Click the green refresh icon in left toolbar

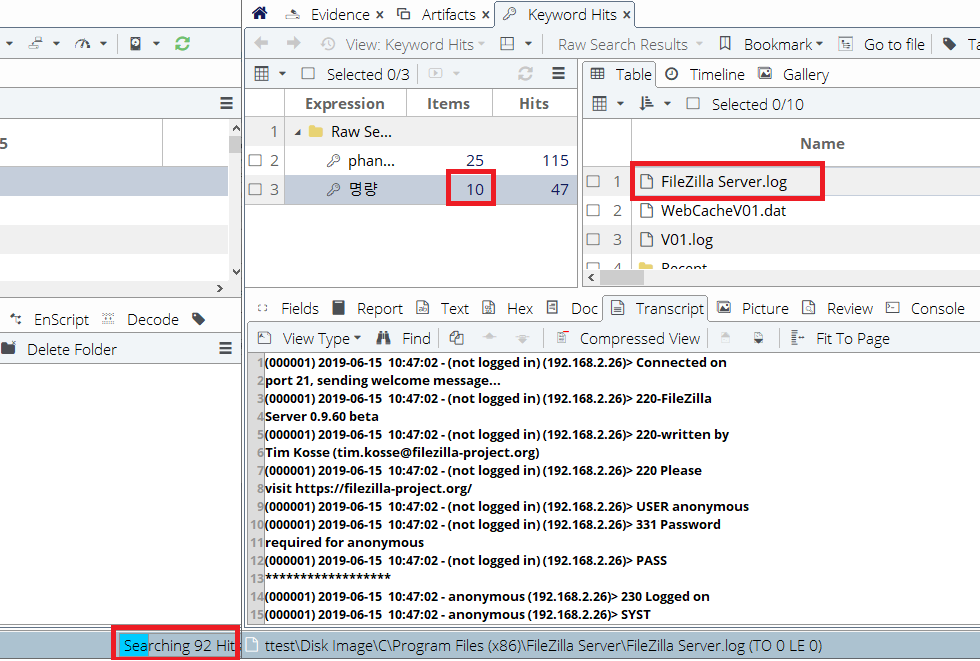182,44
